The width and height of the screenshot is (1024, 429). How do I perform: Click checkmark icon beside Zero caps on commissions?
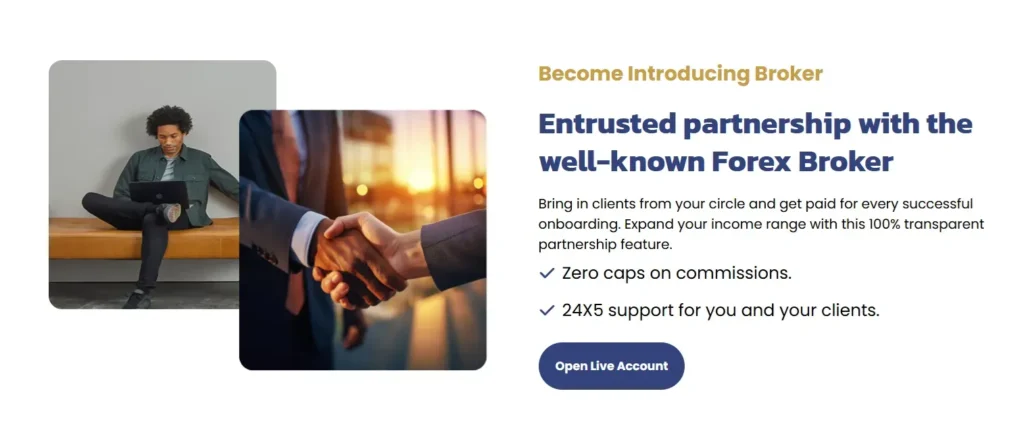[546, 273]
